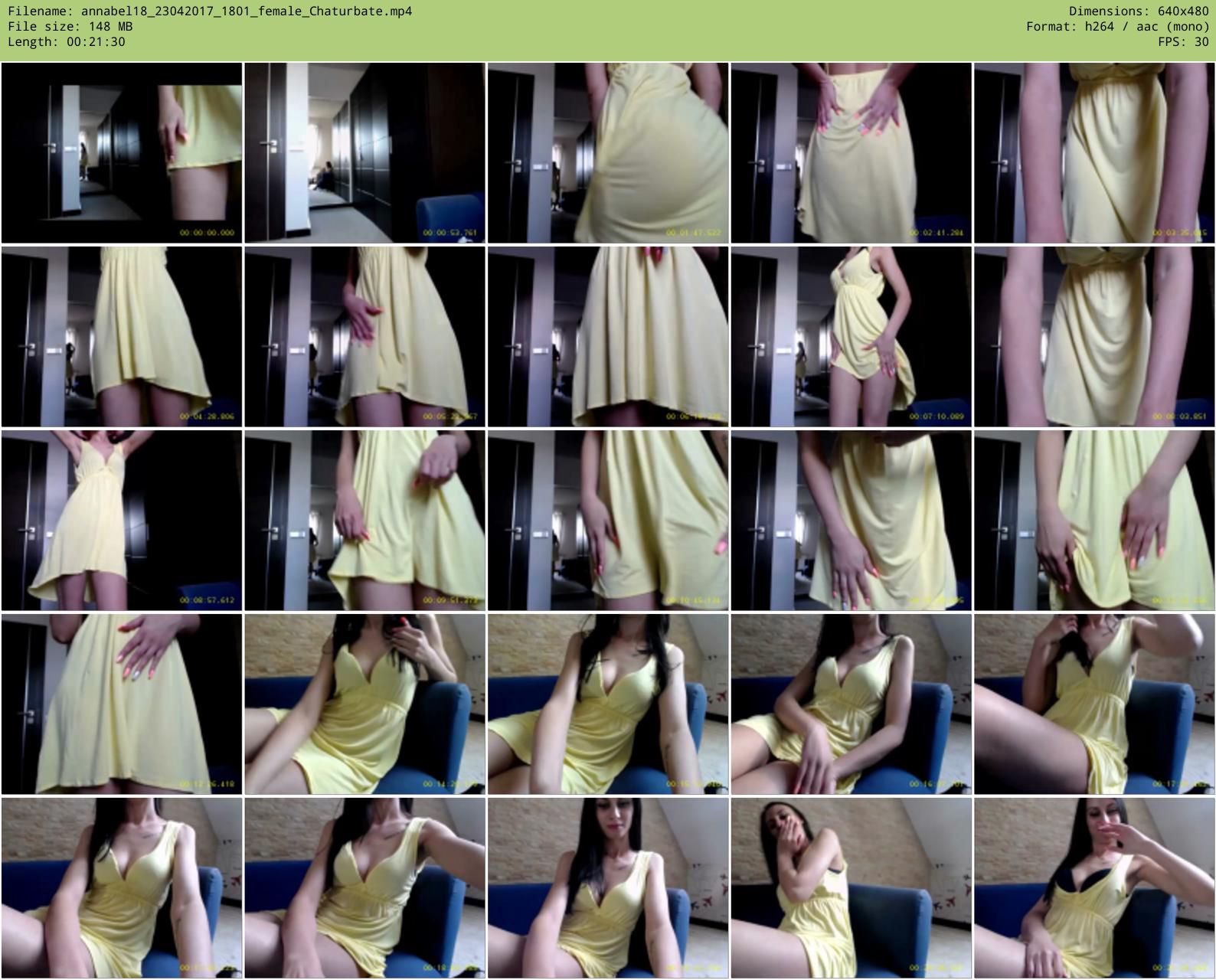
Task: Click the filename text in the header
Action: tap(210, 11)
